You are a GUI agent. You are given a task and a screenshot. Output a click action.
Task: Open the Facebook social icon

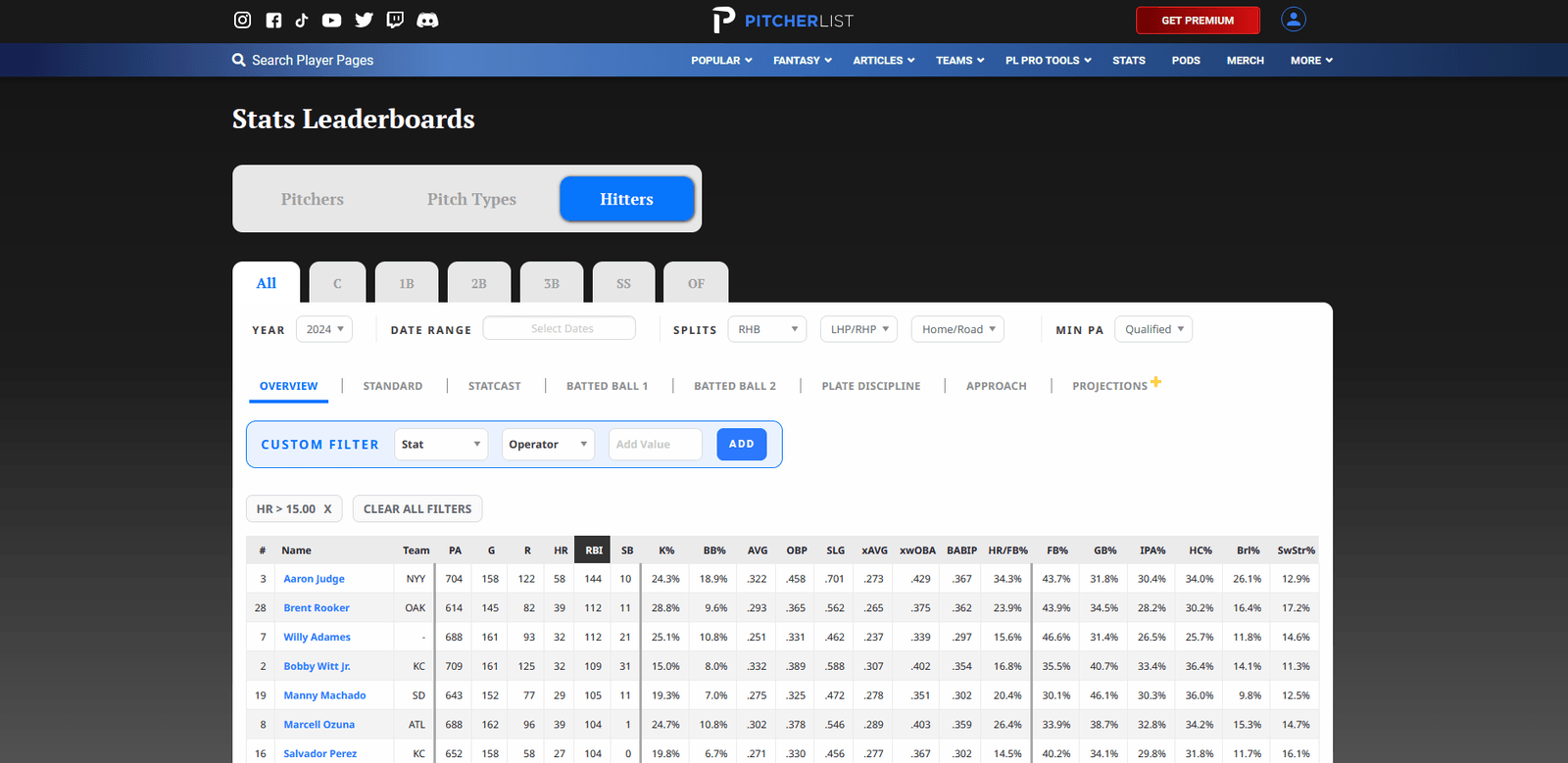pos(273,20)
